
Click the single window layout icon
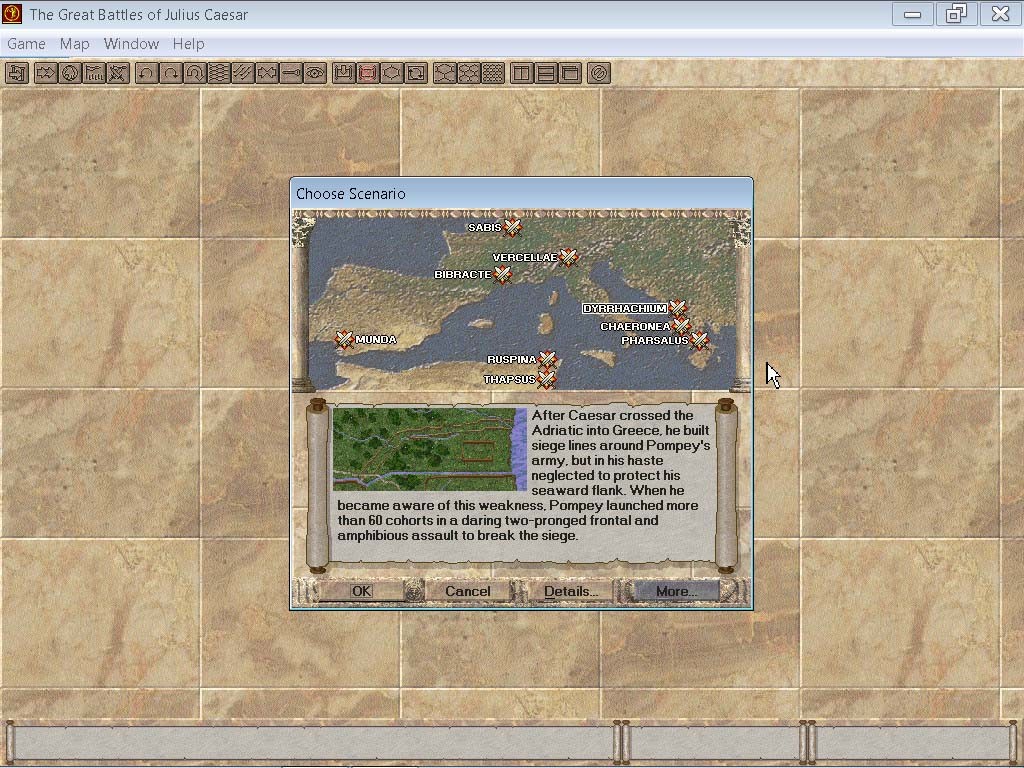[570, 73]
